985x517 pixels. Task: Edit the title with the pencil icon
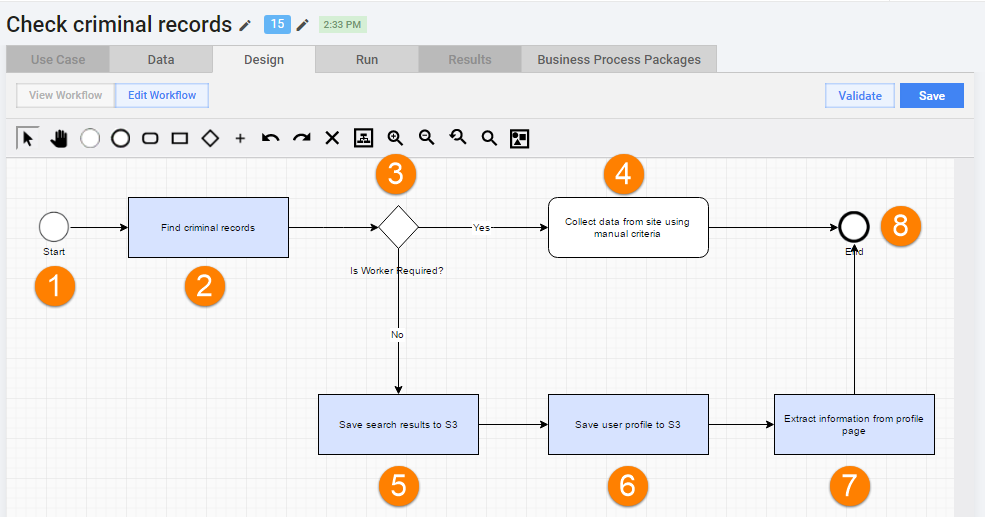tap(245, 26)
